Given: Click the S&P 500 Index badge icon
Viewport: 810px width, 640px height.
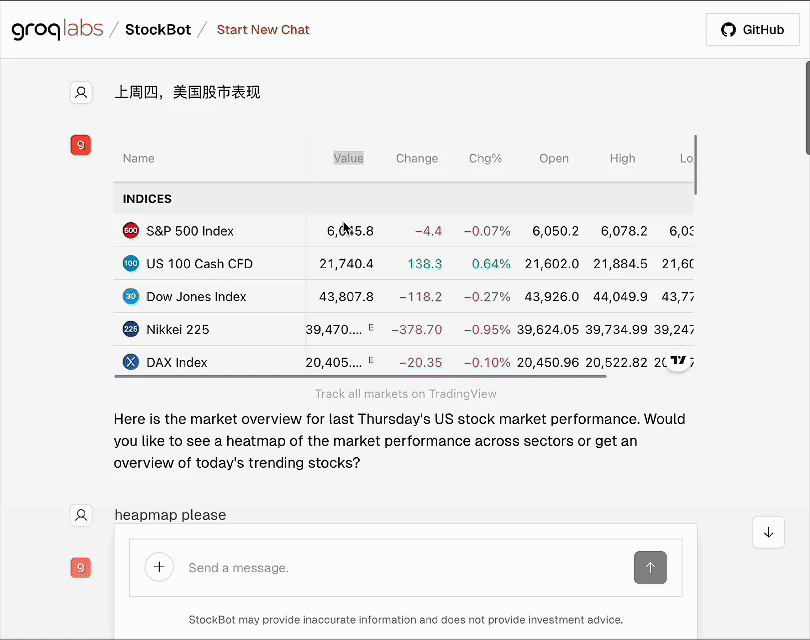Looking at the screenshot, I should [x=131, y=230].
